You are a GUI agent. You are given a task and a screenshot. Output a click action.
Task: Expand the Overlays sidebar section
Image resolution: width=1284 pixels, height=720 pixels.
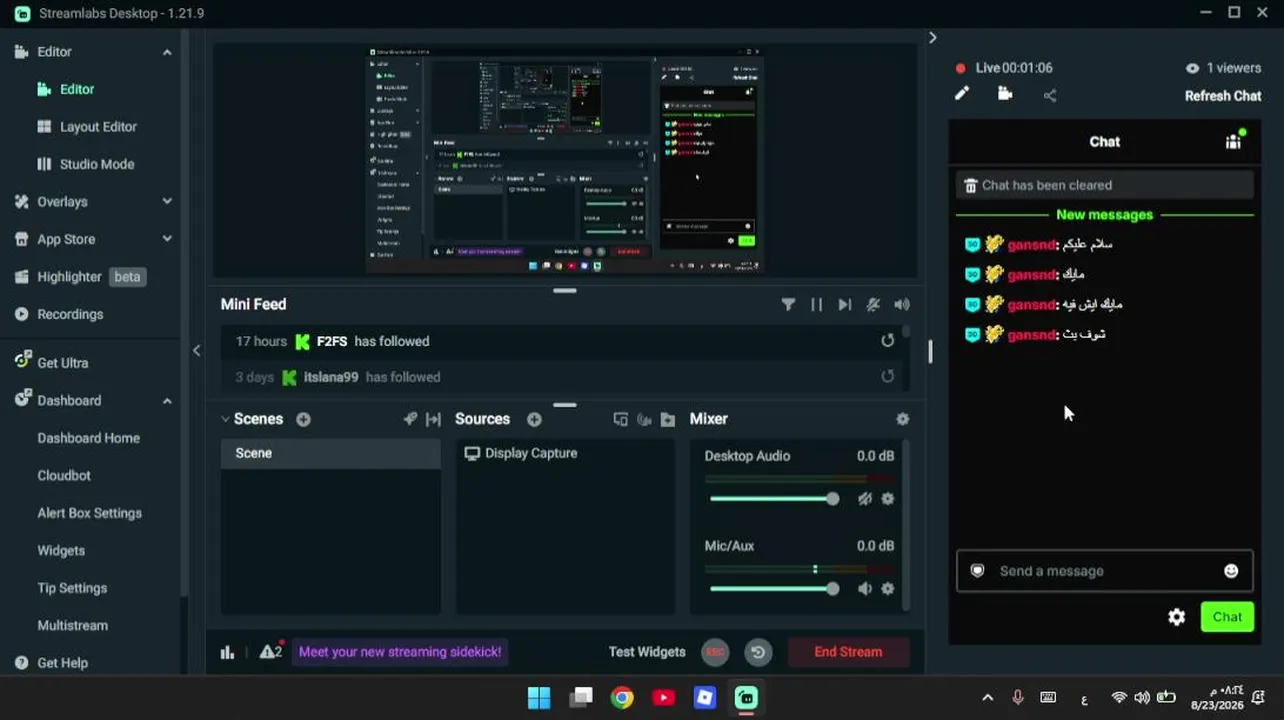(167, 202)
